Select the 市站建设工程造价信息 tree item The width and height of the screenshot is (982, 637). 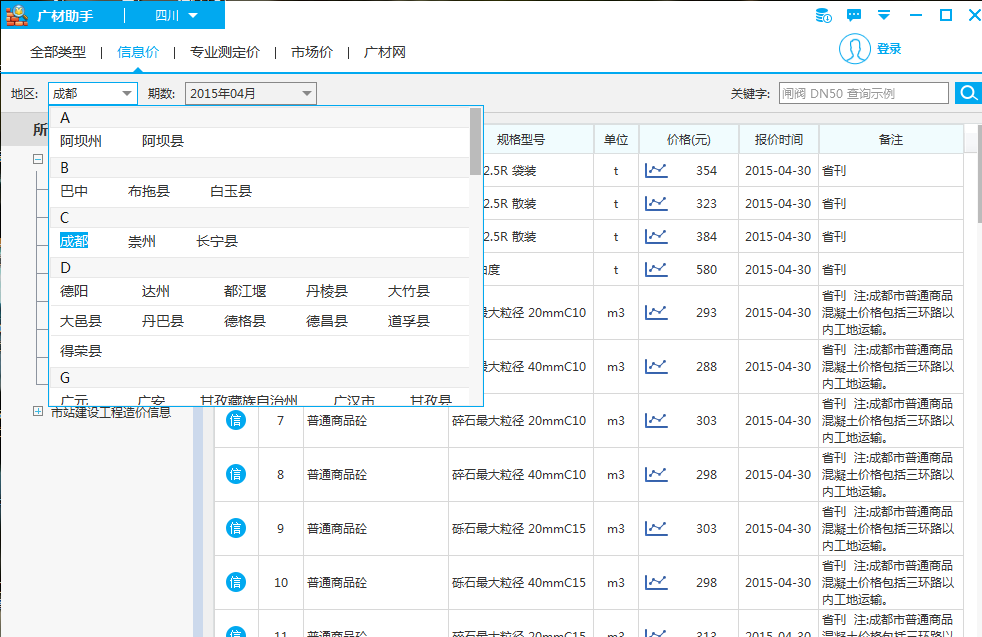(x=111, y=412)
